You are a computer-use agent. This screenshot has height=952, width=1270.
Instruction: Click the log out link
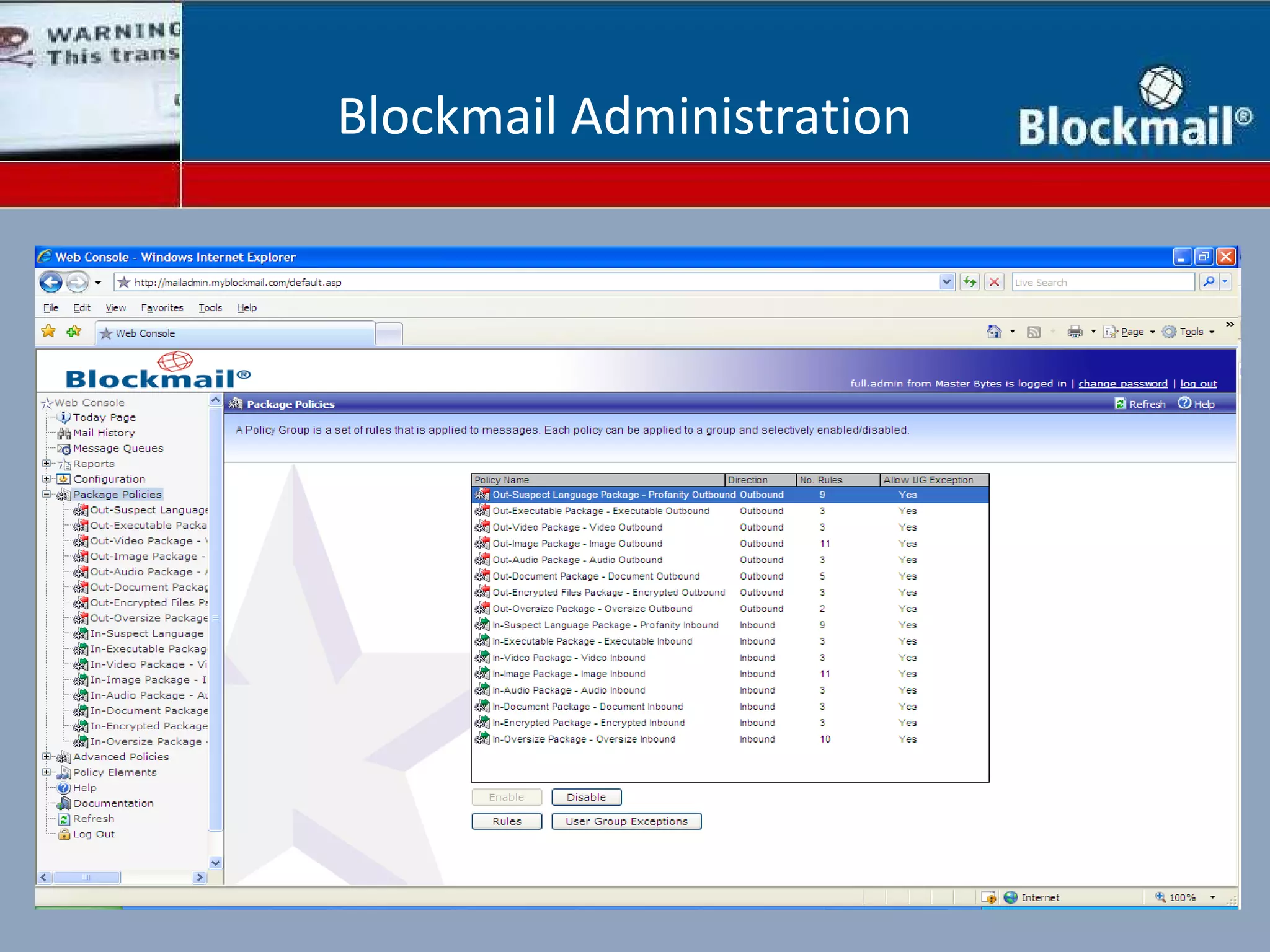(x=1199, y=383)
